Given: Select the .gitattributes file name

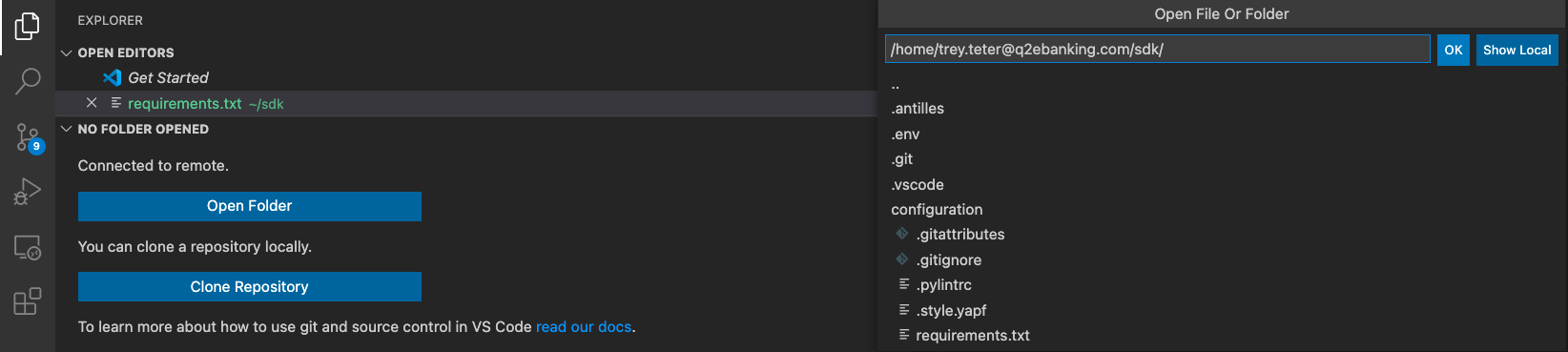Looking at the screenshot, I should point(960,234).
